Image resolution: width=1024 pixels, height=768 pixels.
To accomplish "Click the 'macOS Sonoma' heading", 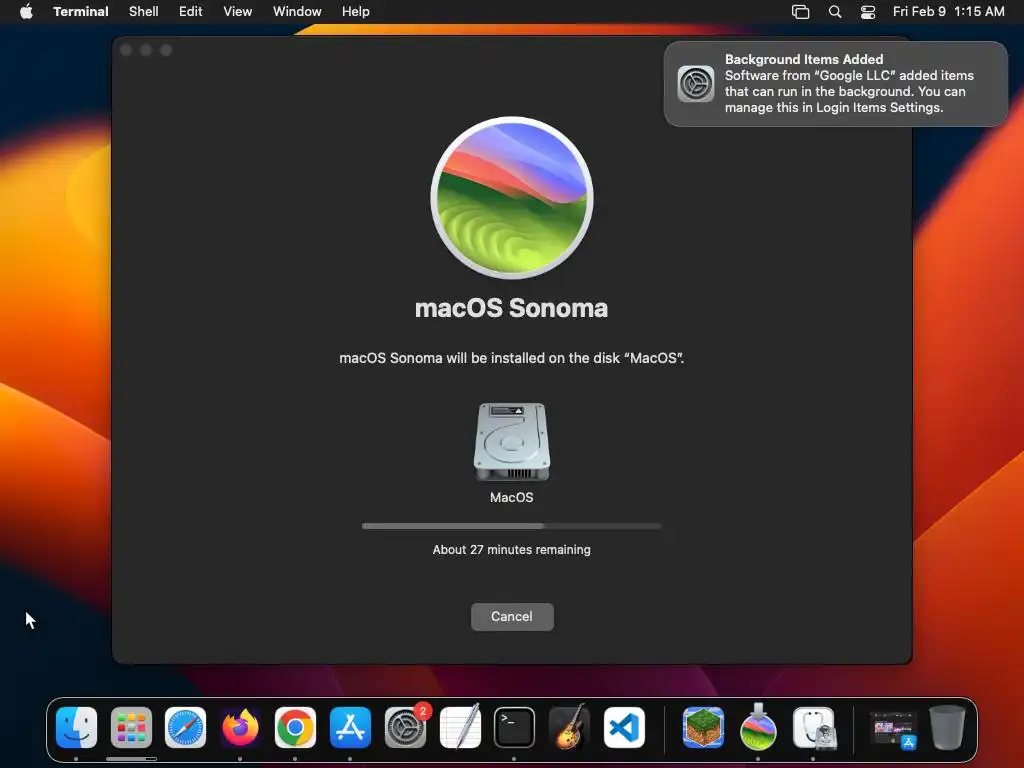I will [x=511, y=308].
